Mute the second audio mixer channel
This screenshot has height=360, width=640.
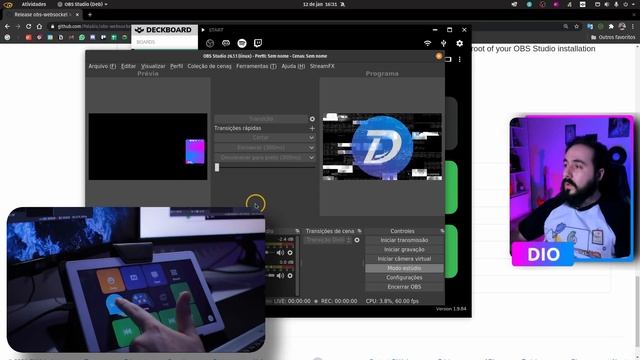point(280,276)
